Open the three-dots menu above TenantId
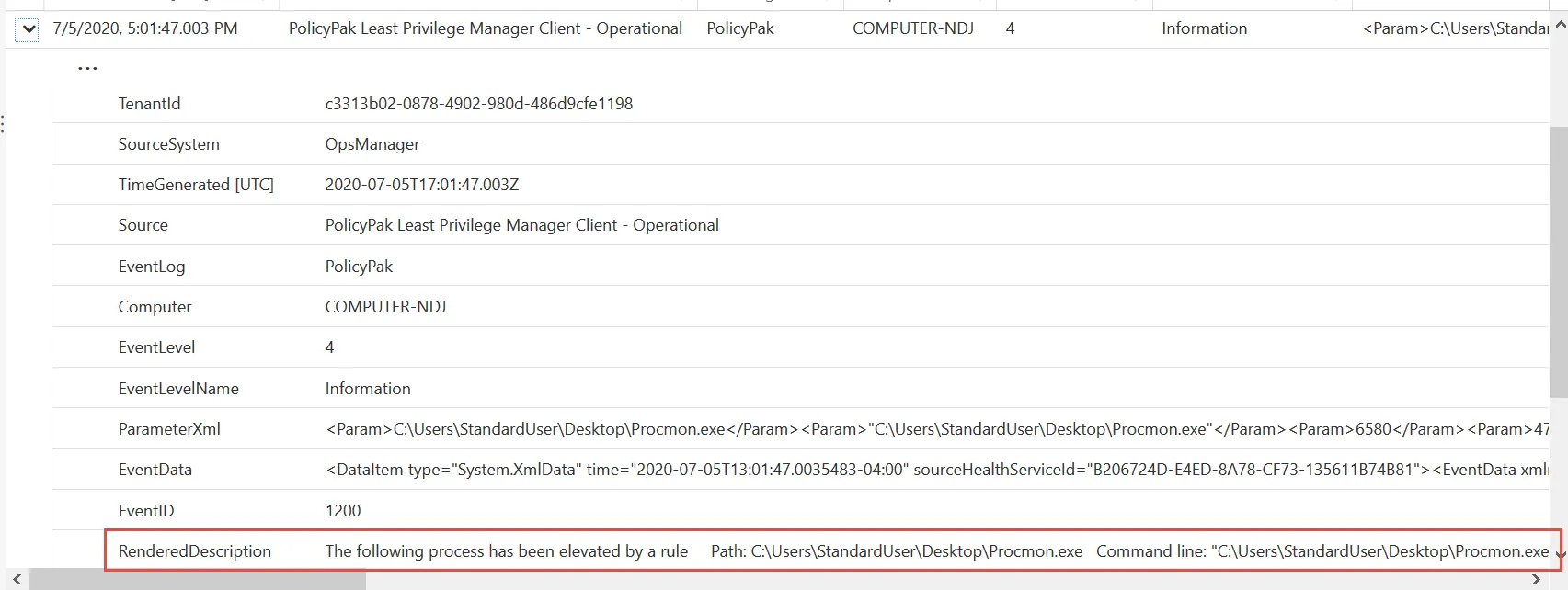Viewport: 1568px width, 590px height. tap(87, 69)
